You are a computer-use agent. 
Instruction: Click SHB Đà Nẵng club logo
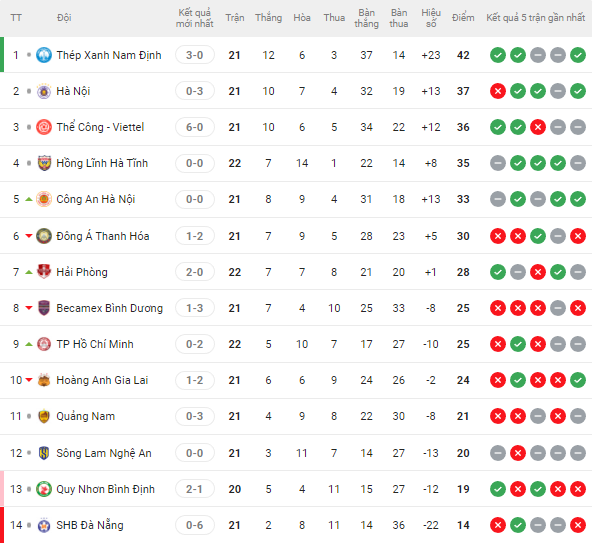pos(44,525)
